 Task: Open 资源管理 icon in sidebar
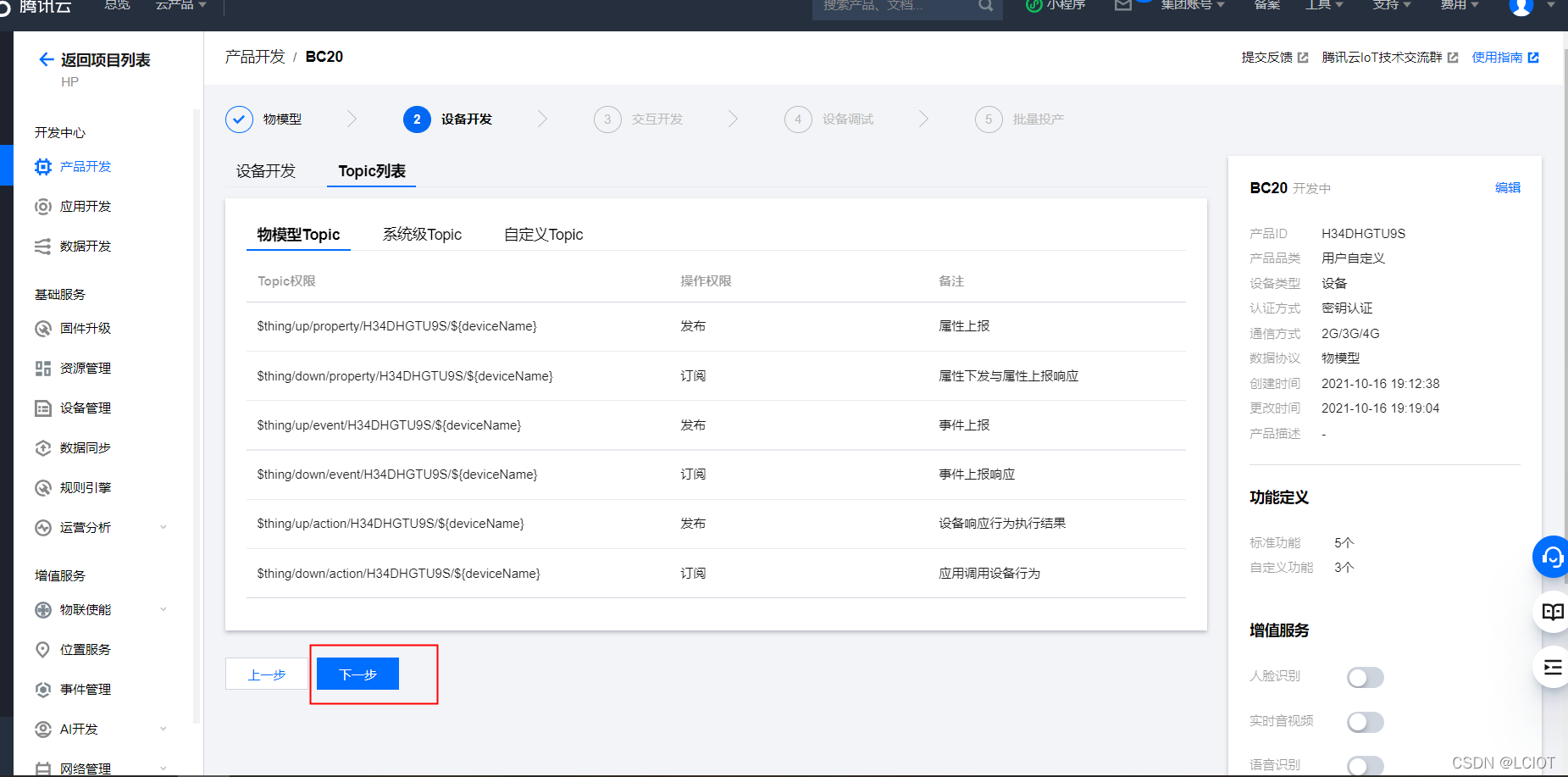point(43,369)
